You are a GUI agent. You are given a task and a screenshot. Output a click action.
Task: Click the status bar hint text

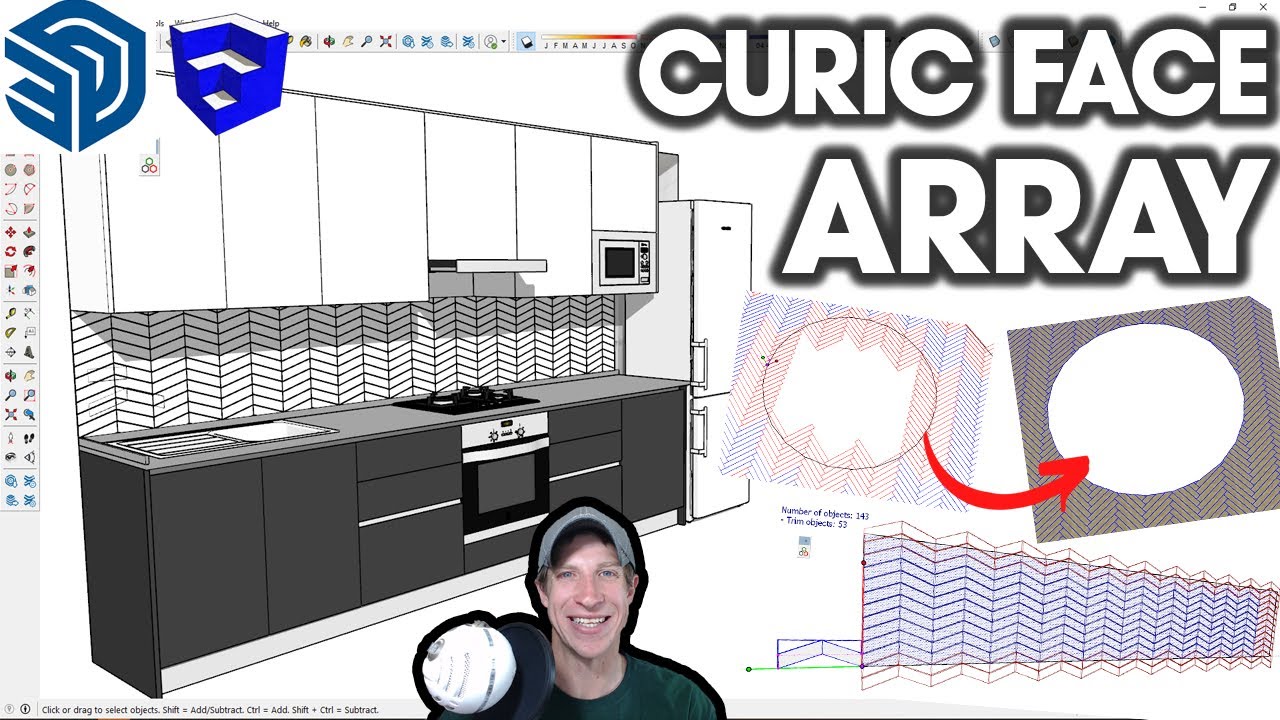coord(210,710)
